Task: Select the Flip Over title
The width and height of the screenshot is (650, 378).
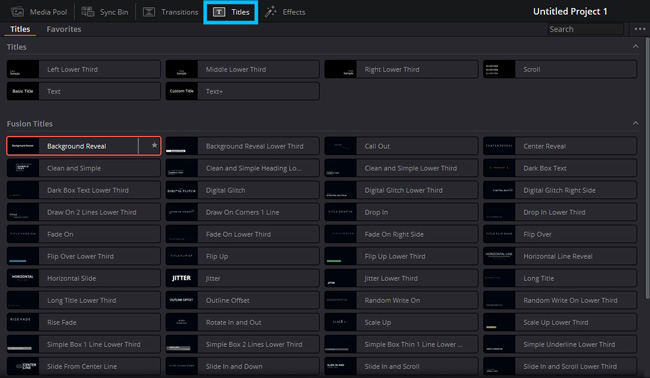Action: pos(560,234)
